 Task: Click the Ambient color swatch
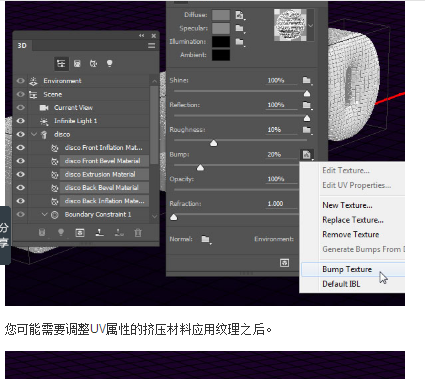coord(221,55)
